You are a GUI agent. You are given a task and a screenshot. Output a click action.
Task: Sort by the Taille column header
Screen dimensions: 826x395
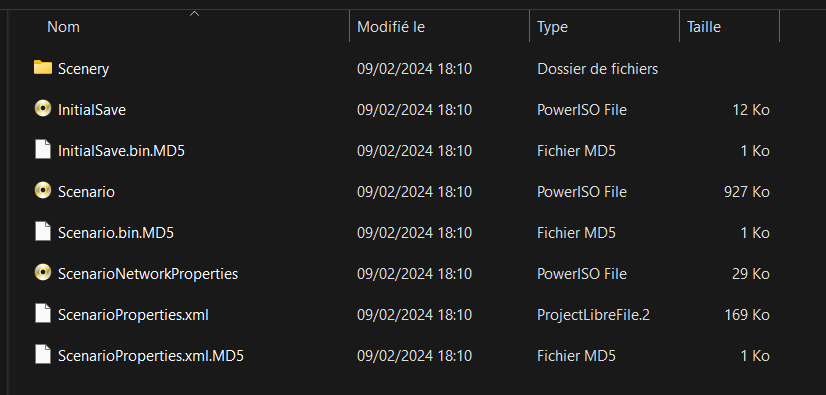pyautogui.click(x=729, y=26)
